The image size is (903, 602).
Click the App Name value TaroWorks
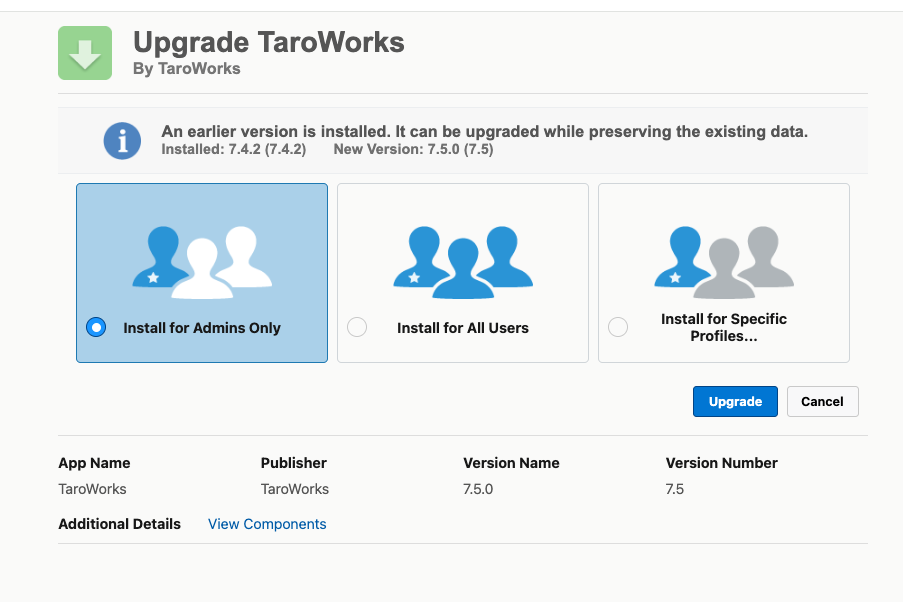pyautogui.click(x=92, y=489)
